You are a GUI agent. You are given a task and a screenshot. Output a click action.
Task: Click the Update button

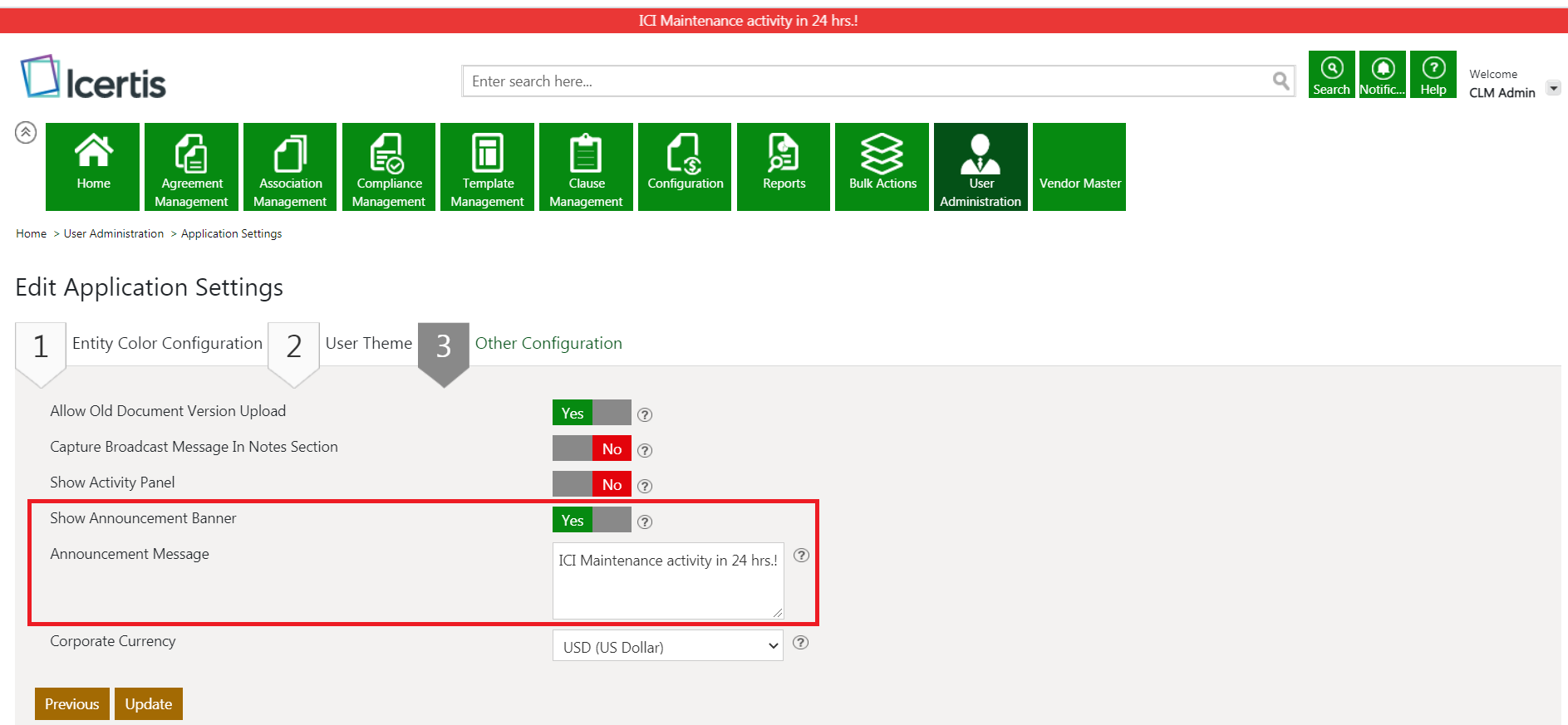pos(148,704)
